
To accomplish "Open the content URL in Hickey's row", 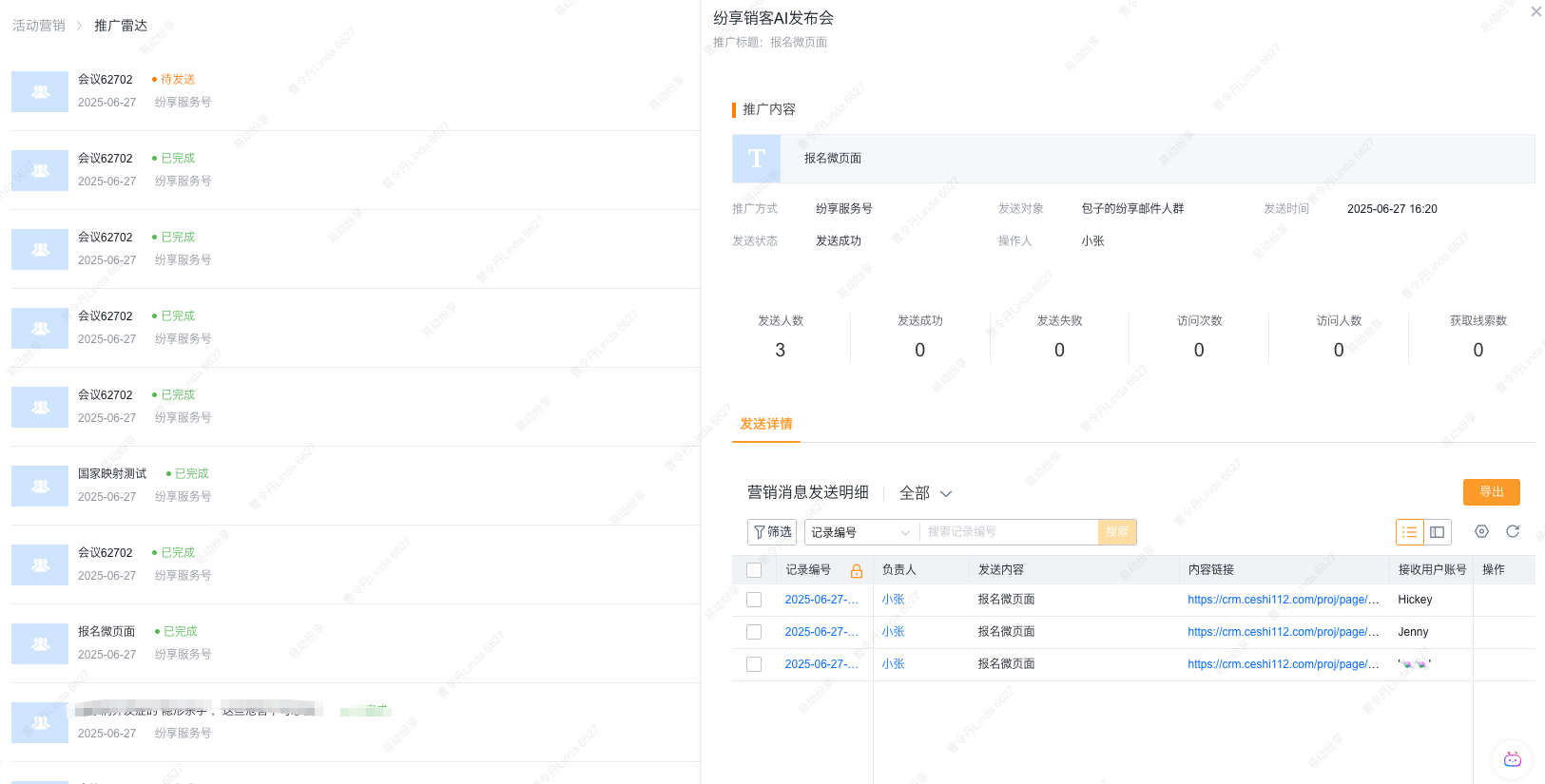I will click(1284, 600).
